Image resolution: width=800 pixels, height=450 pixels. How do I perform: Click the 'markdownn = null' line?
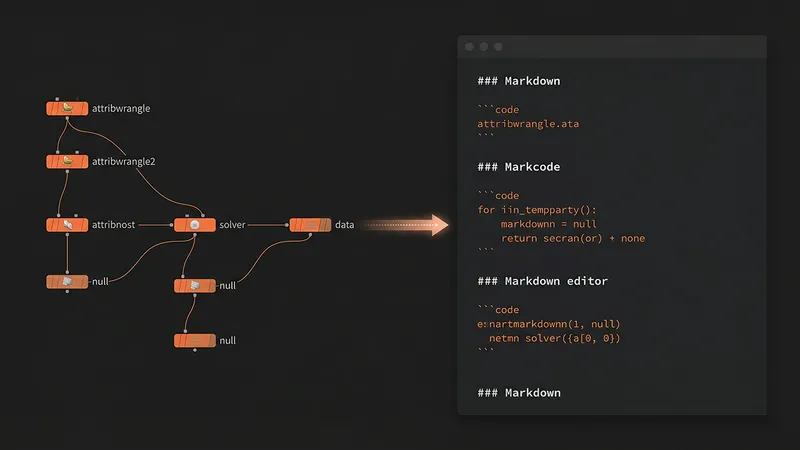548,224
